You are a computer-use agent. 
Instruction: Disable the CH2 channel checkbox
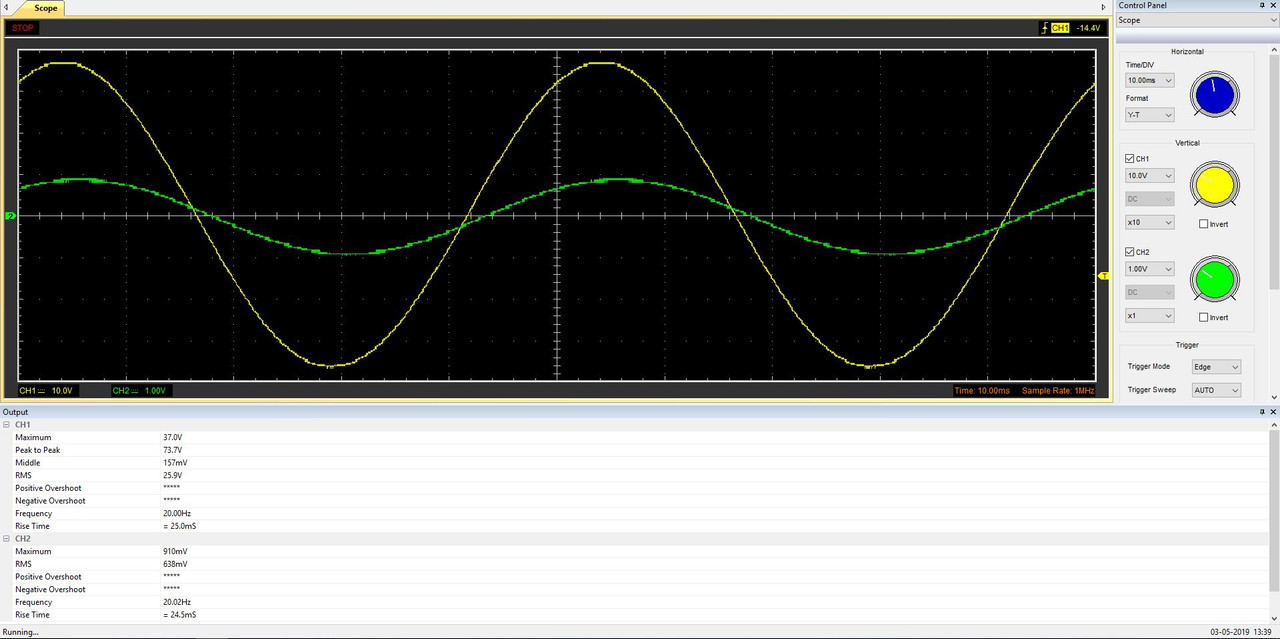1130,252
